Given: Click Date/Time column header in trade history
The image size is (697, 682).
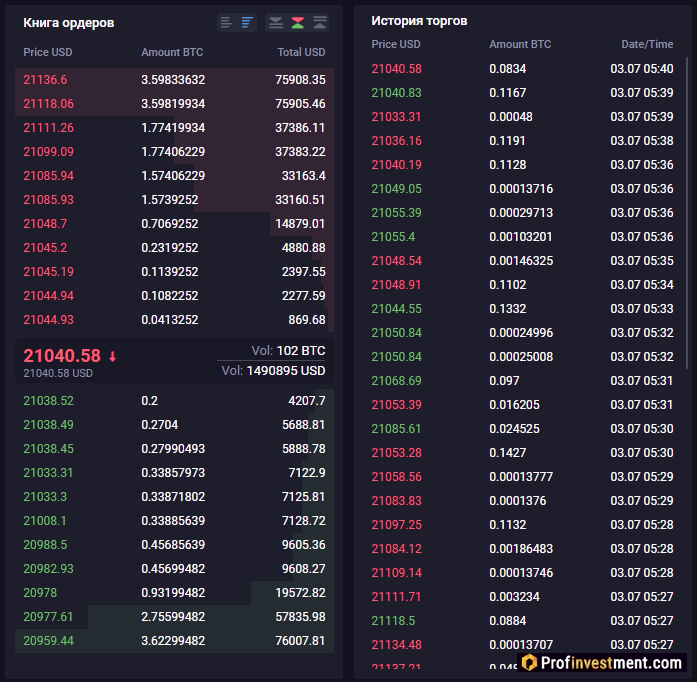Looking at the screenshot, I should pos(647,44).
